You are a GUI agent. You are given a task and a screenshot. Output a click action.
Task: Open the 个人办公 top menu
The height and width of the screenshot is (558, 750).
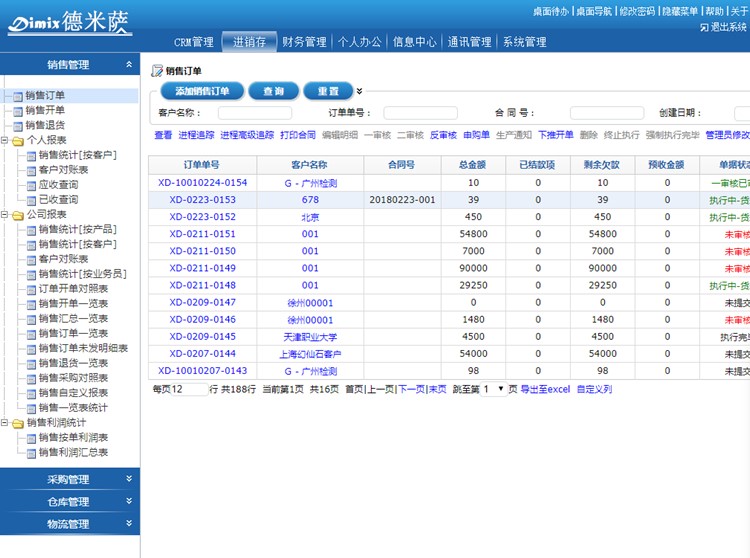[x=360, y=42]
